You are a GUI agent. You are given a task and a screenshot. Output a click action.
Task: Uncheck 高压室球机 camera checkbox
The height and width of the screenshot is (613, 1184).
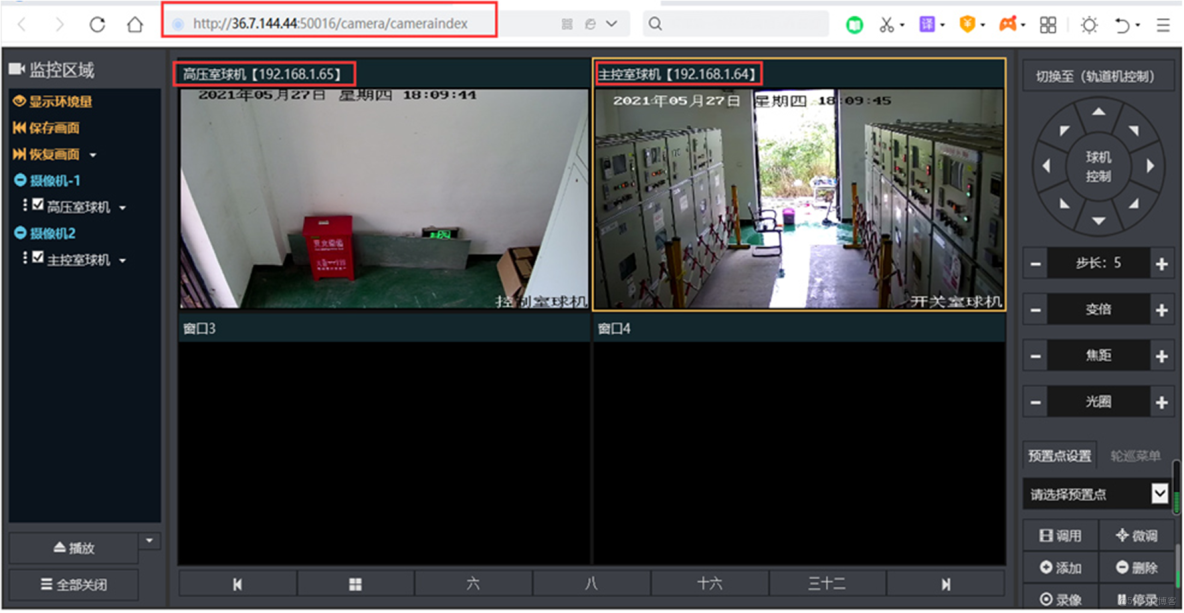(x=38, y=205)
